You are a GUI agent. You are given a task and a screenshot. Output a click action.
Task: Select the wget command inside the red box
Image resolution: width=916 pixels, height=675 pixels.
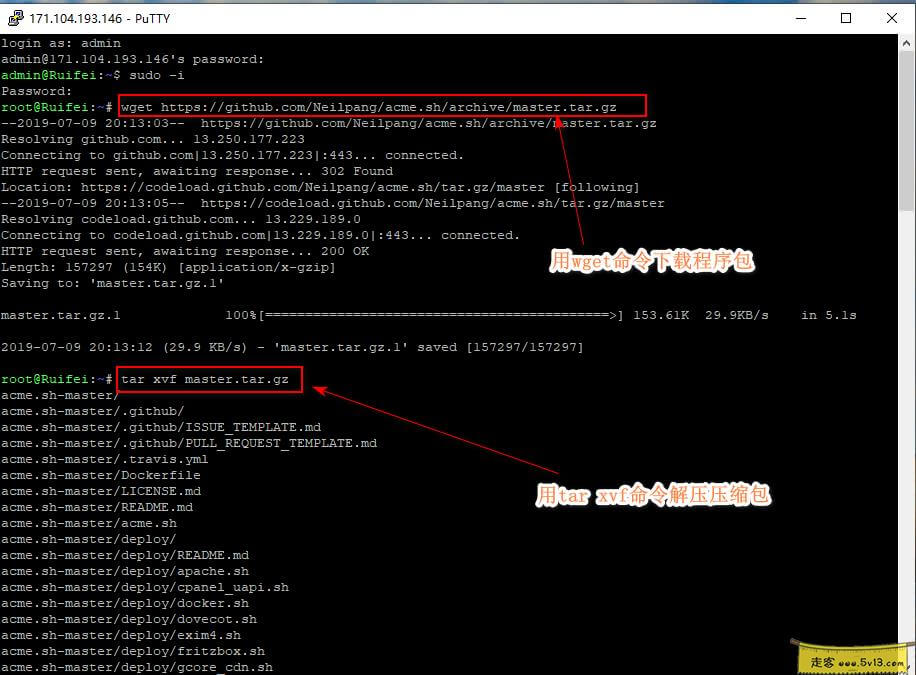coord(380,106)
